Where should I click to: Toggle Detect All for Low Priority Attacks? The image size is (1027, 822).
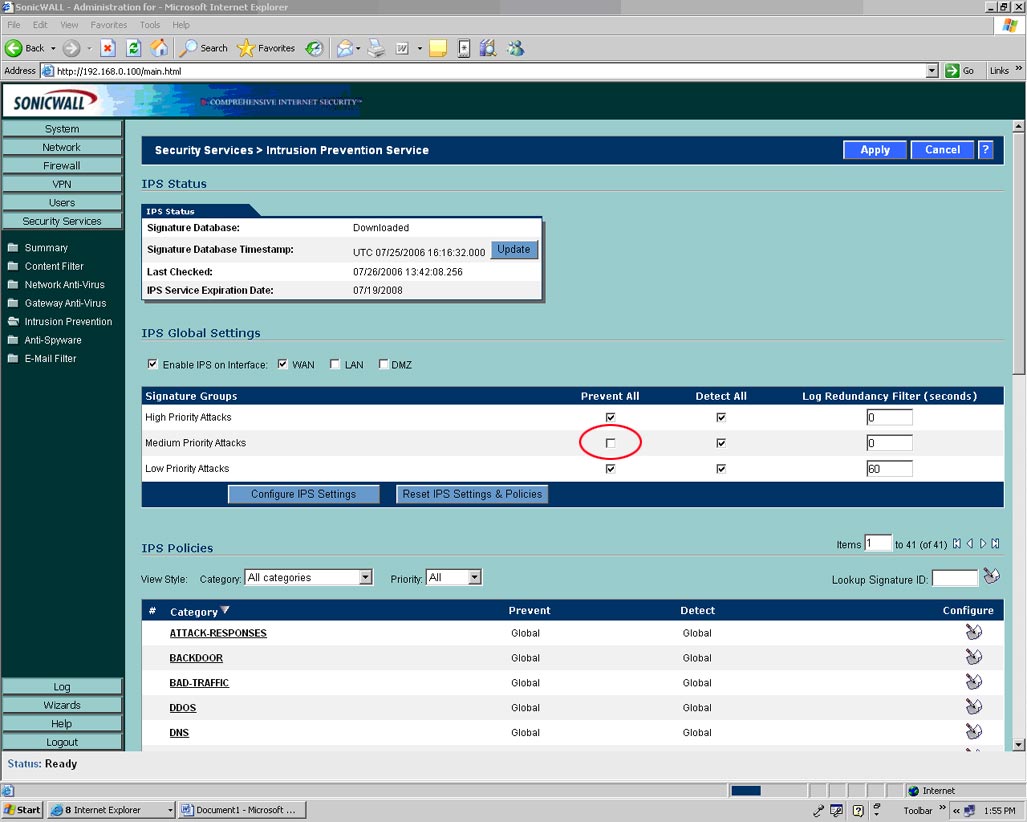click(721, 469)
